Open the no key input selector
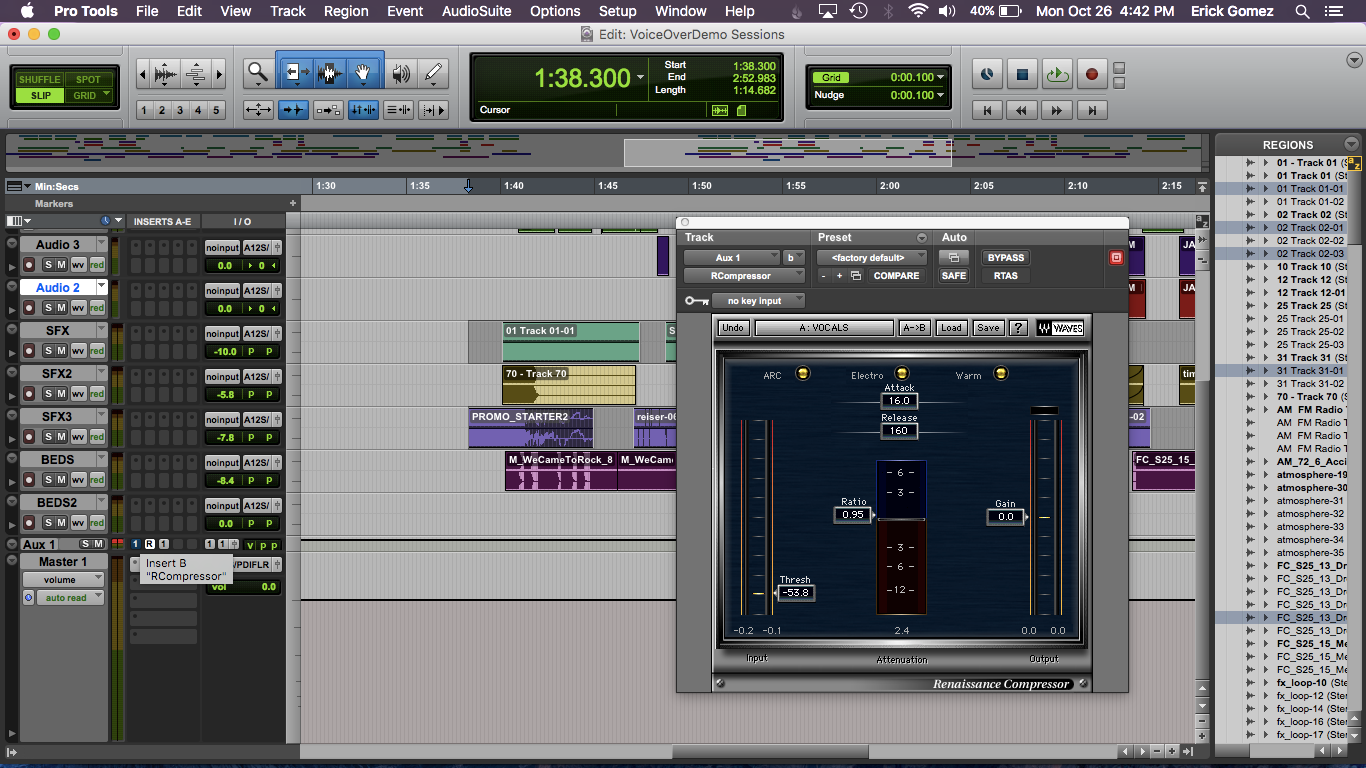Screen dimensions: 1366x768 click(759, 300)
